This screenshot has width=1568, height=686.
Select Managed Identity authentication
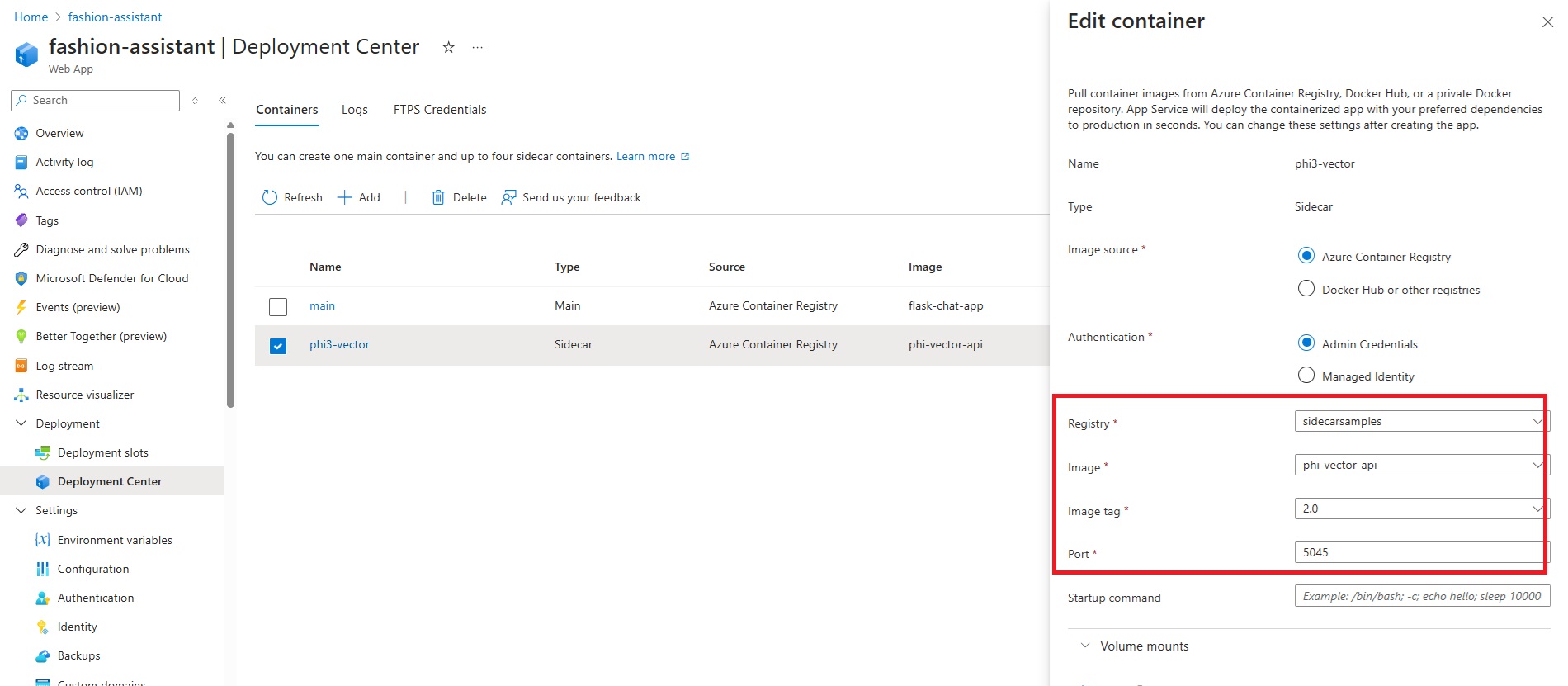tap(1306, 375)
